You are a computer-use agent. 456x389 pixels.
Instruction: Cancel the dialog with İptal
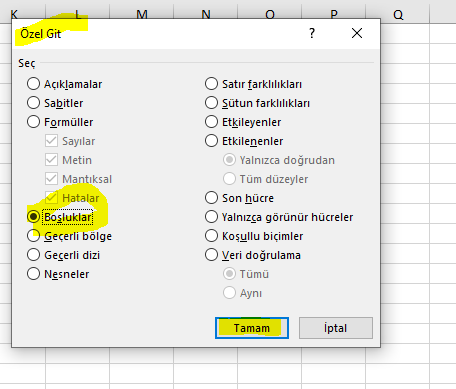coord(336,328)
